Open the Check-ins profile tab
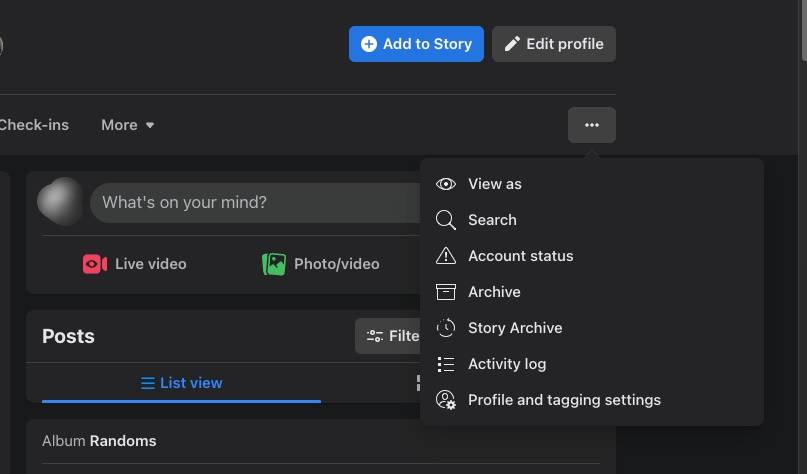The width and height of the screenshot is (807, 474). click(x=34, y=125)
